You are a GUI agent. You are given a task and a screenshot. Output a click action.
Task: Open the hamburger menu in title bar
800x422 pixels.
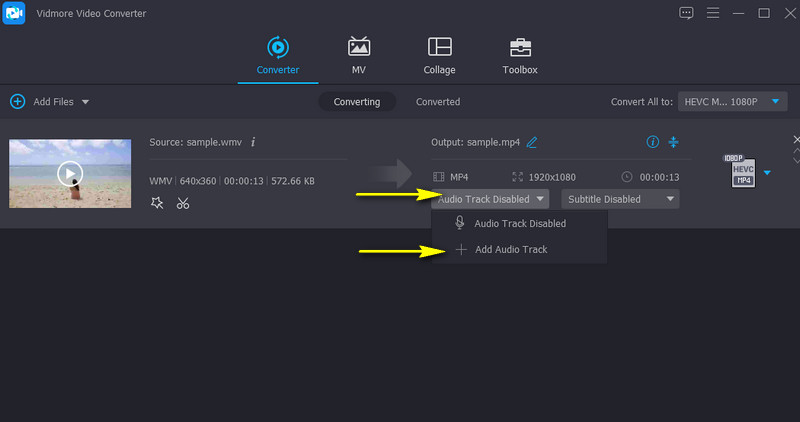712,13
